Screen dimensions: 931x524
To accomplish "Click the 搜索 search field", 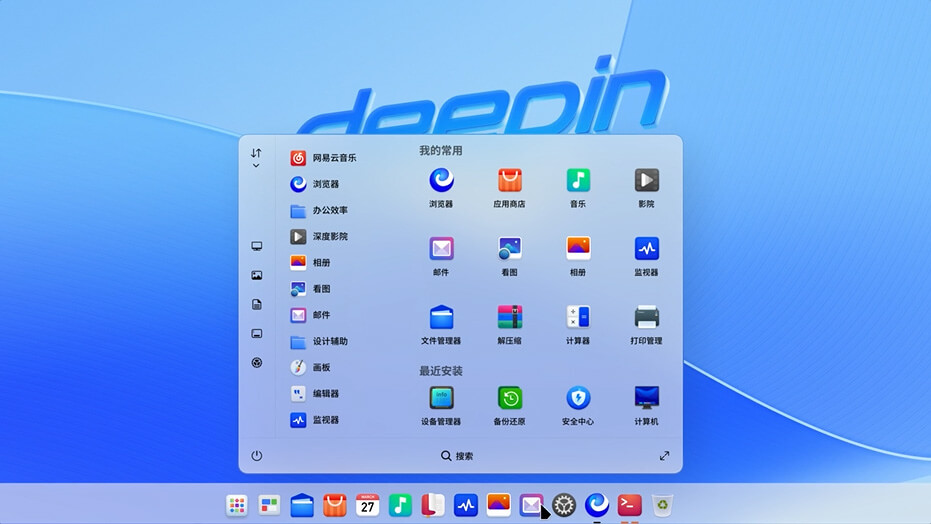I will point(457,456).
